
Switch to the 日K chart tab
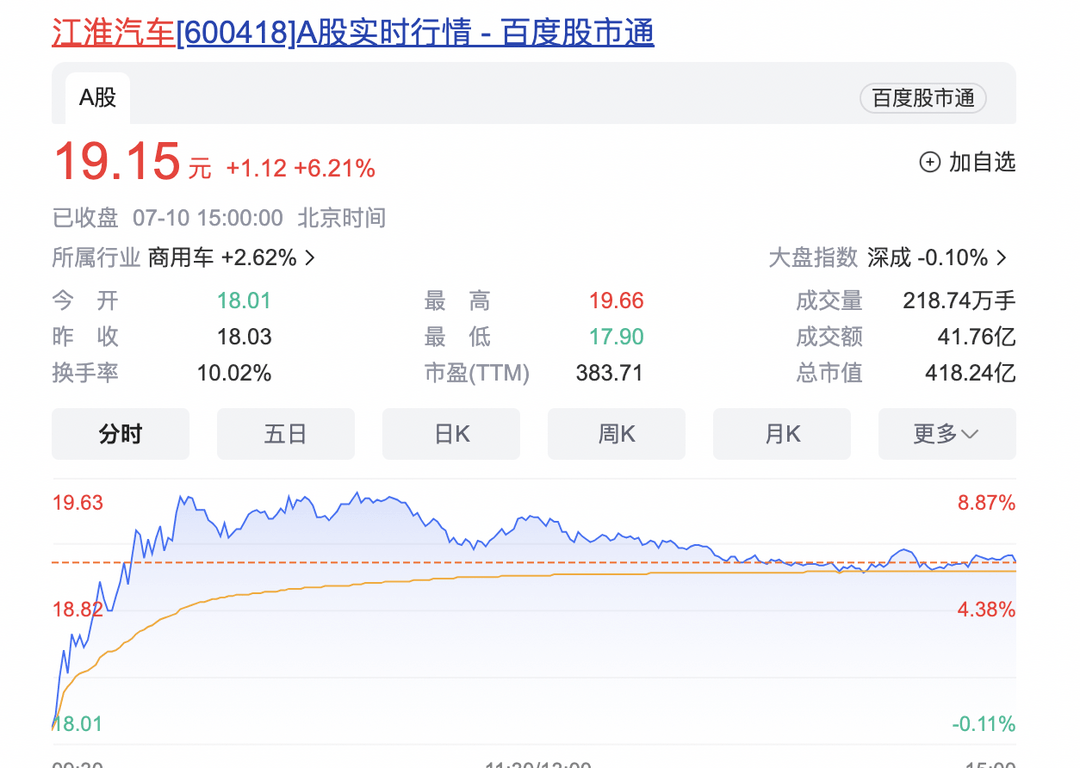(x=451, y=434)
